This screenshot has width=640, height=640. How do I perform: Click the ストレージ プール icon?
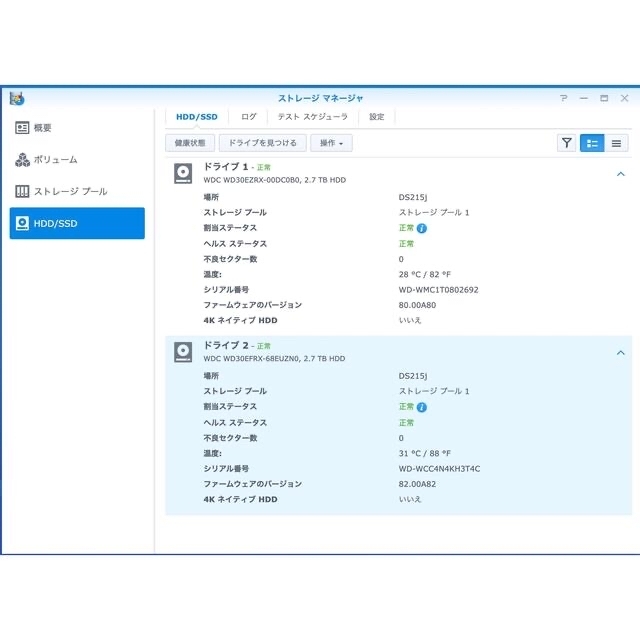(x=22, y=191)
